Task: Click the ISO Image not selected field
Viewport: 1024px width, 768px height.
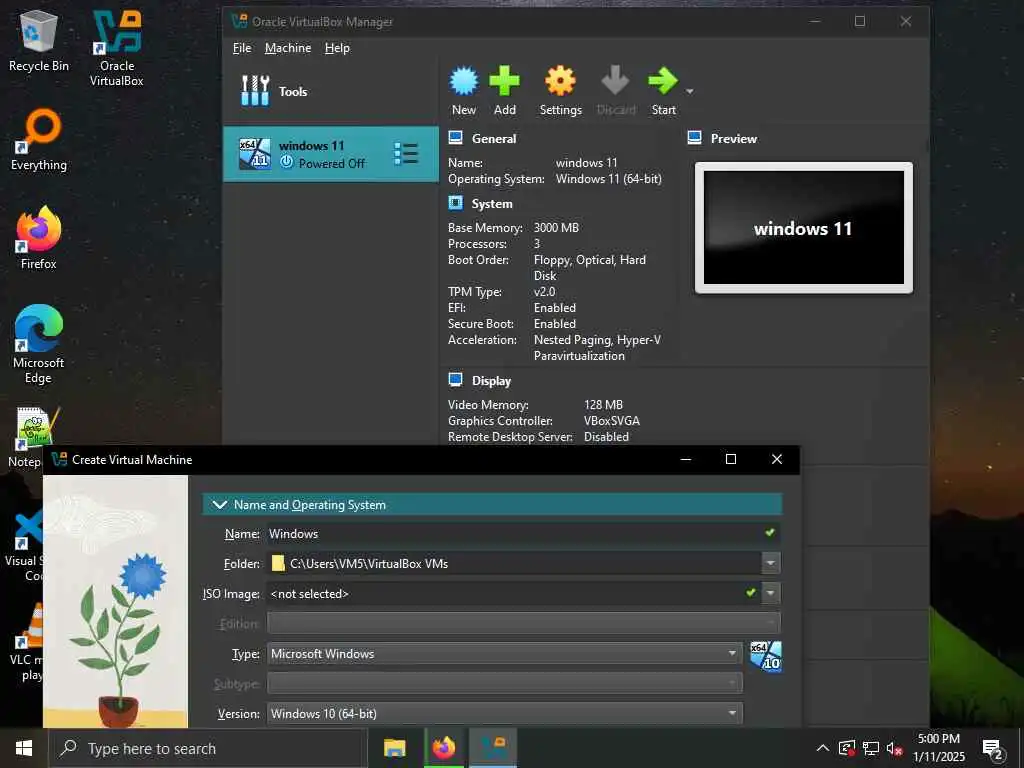Action: [x=513, y=593]
